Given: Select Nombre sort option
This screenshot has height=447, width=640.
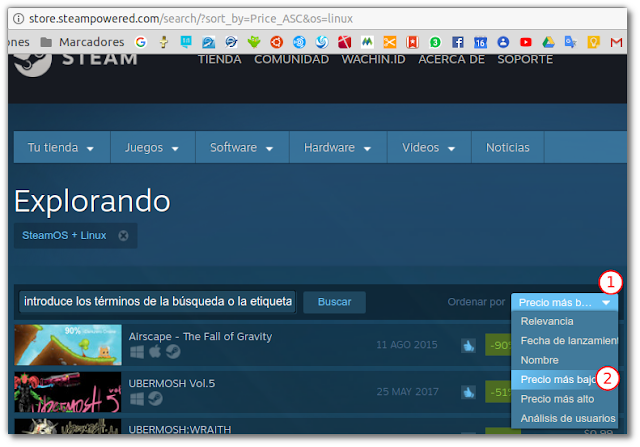Looking at the screenshot, I should (564, 360).
